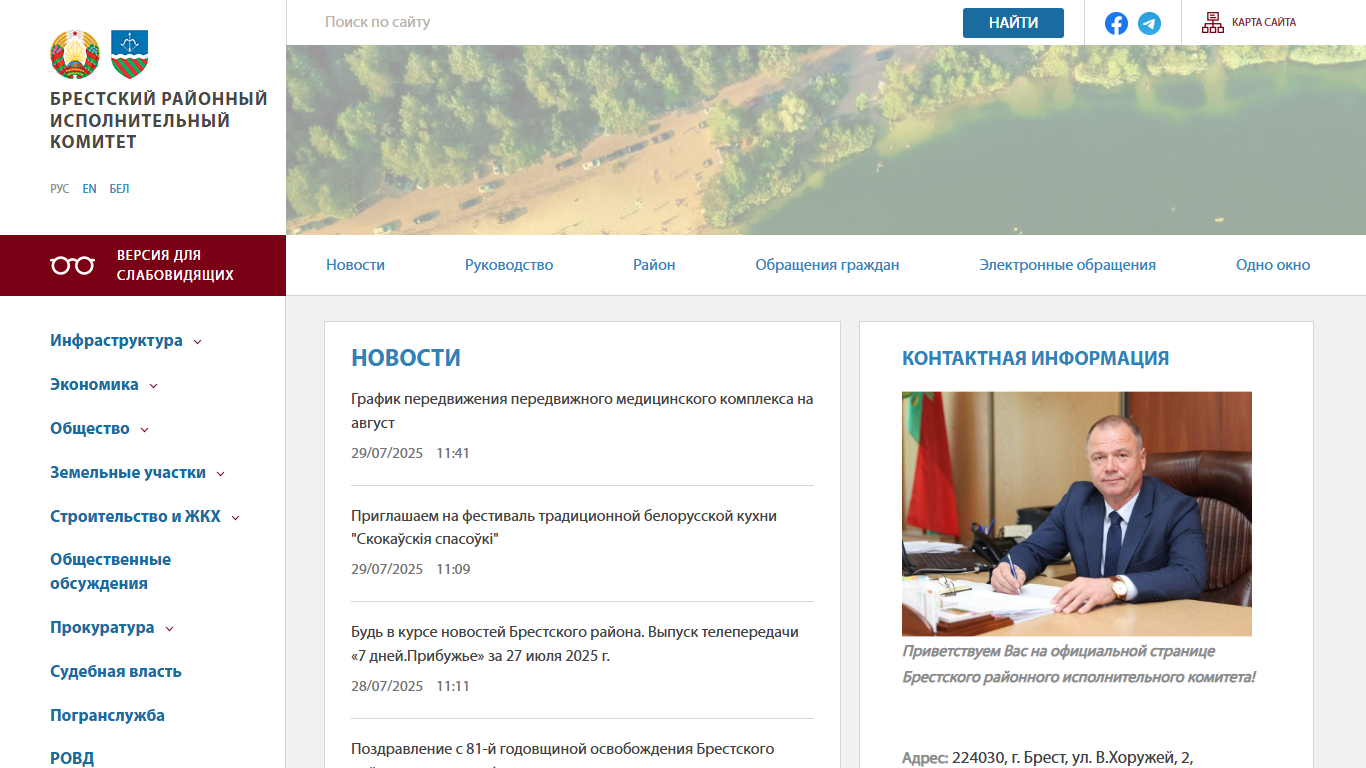Open the Telegram channel icon
Screen dimensions: 1366x768
pos(1150,23)
